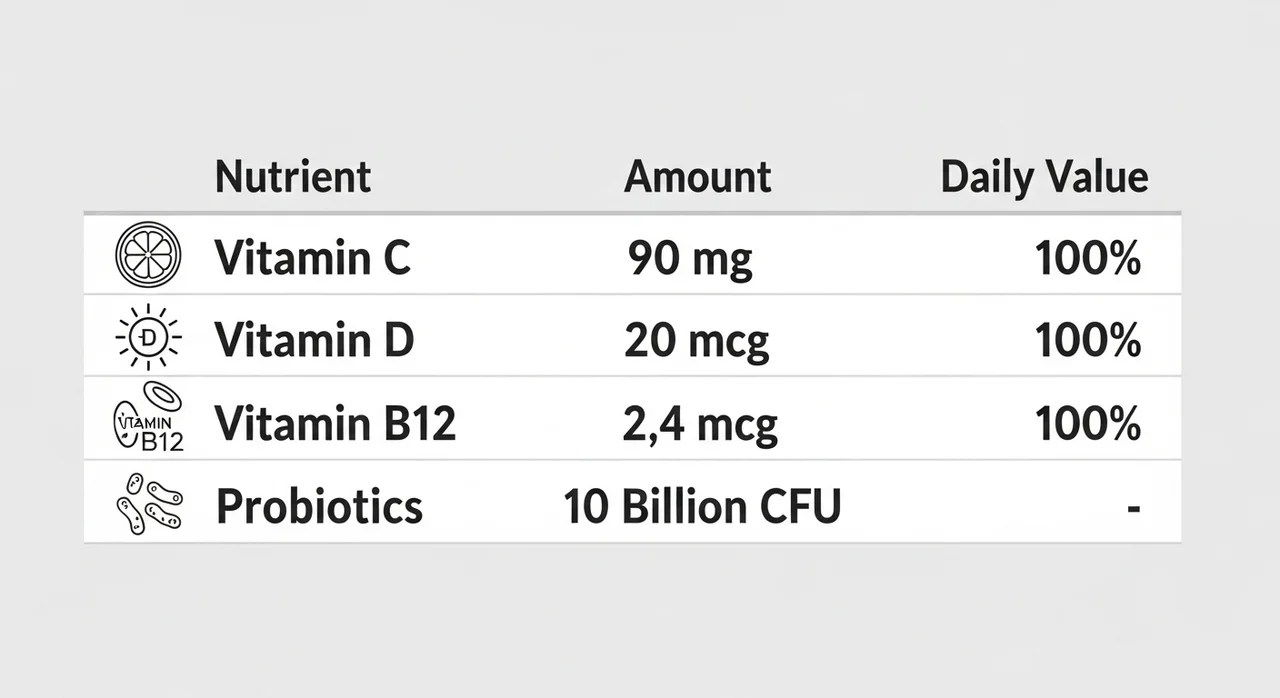
Task: Select the 10 Billion CFU amount
Action: point(702,506)
